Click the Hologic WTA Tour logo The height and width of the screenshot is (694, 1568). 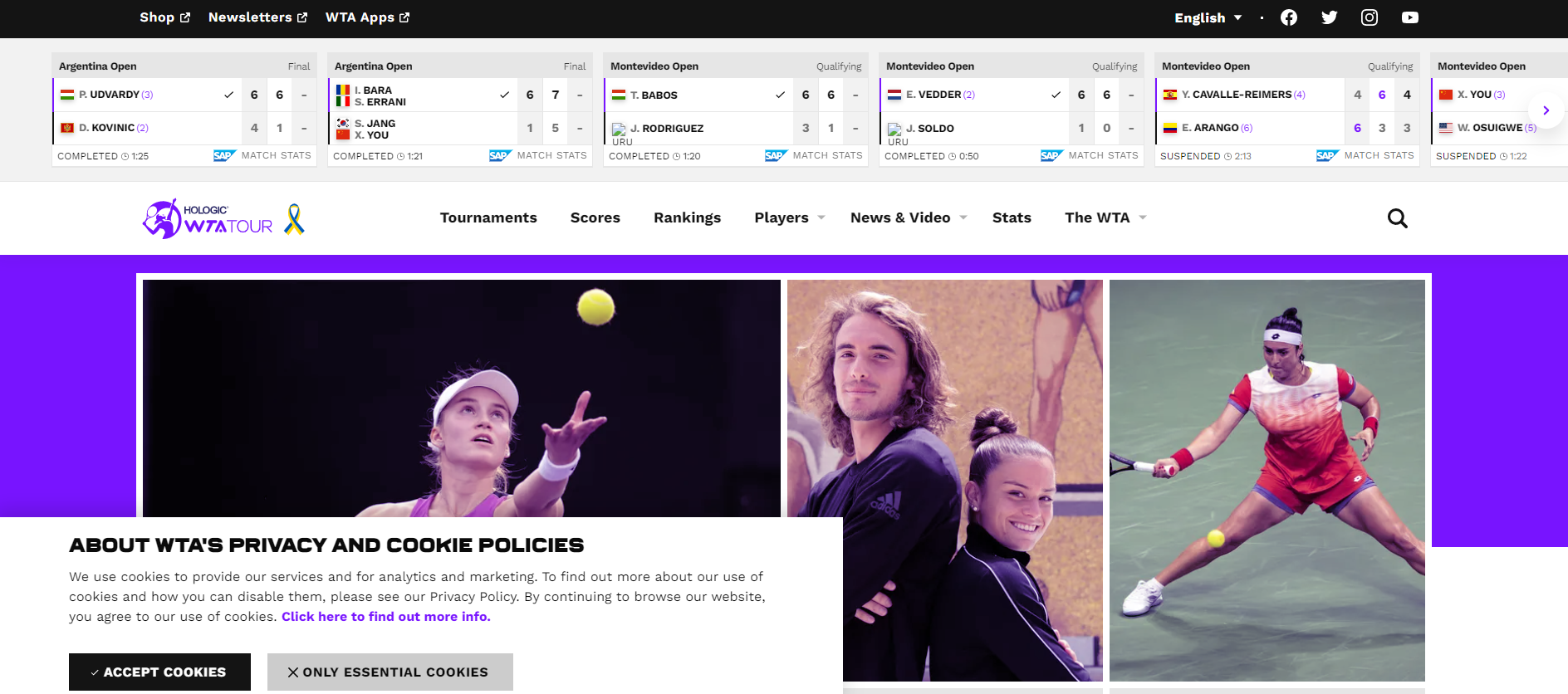click(x=208, y=219)
